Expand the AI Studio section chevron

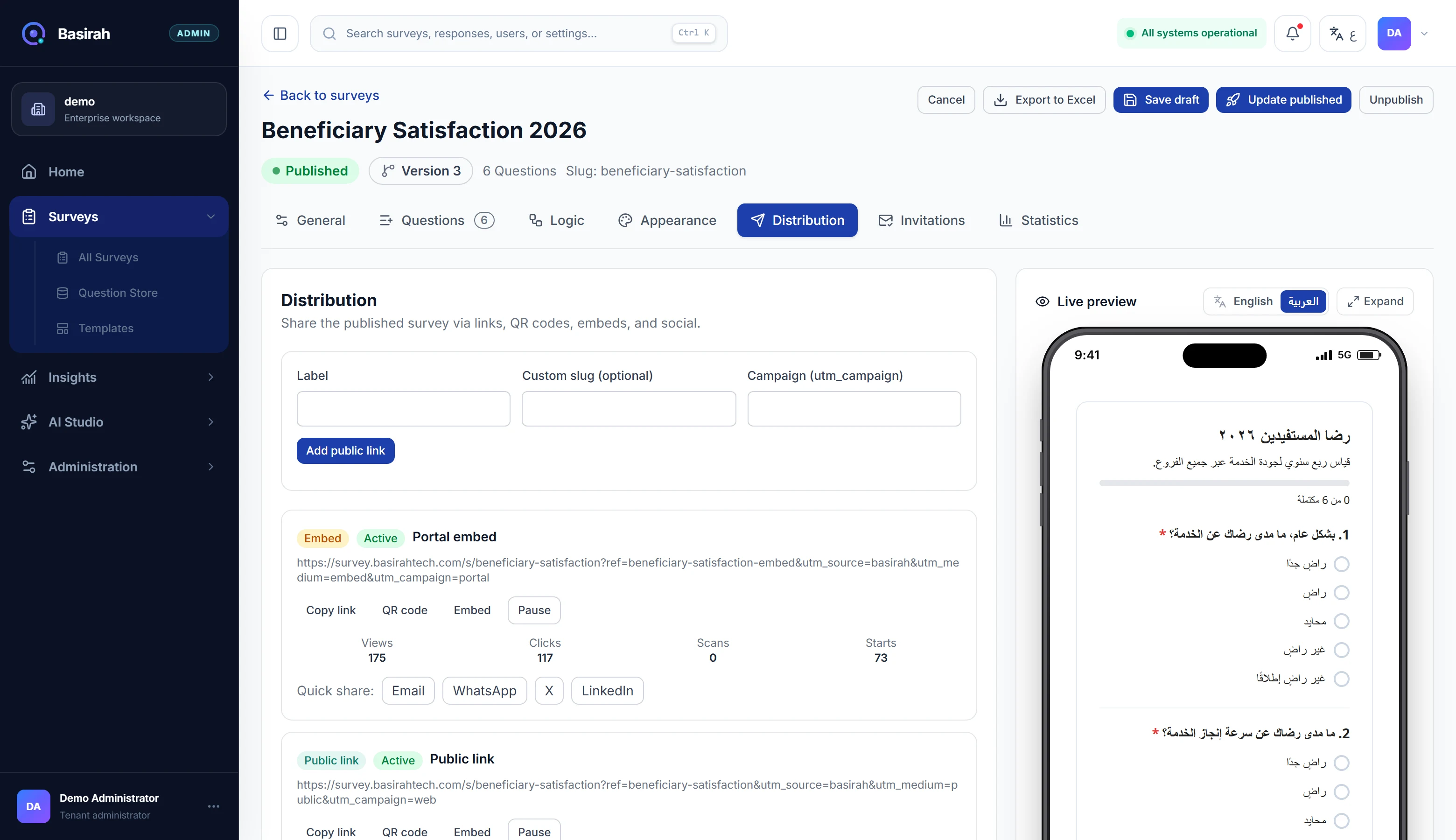pyautogui.click(x=211, y=422)
